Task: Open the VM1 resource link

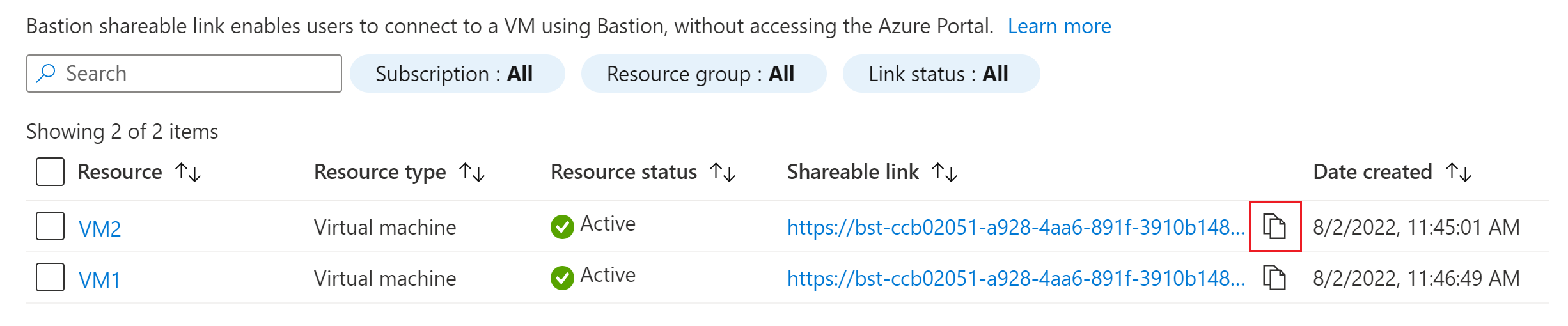Action: (100, 279)
